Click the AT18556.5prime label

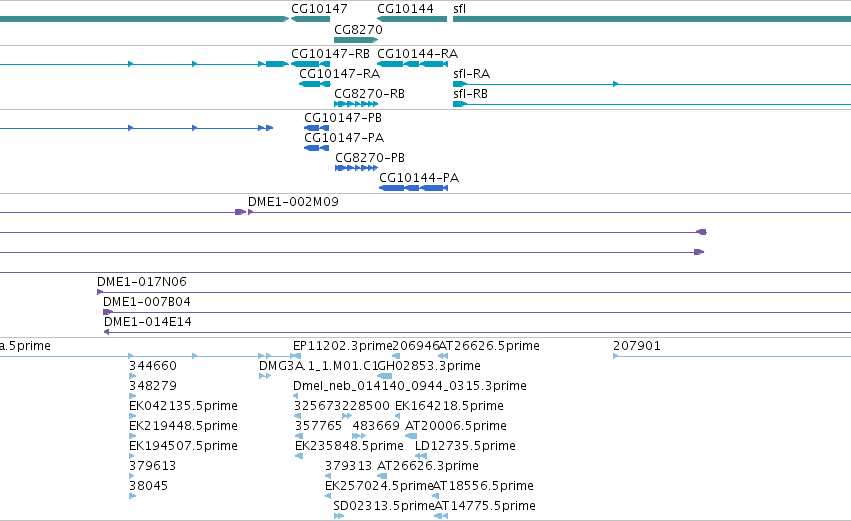pos(483,486)
